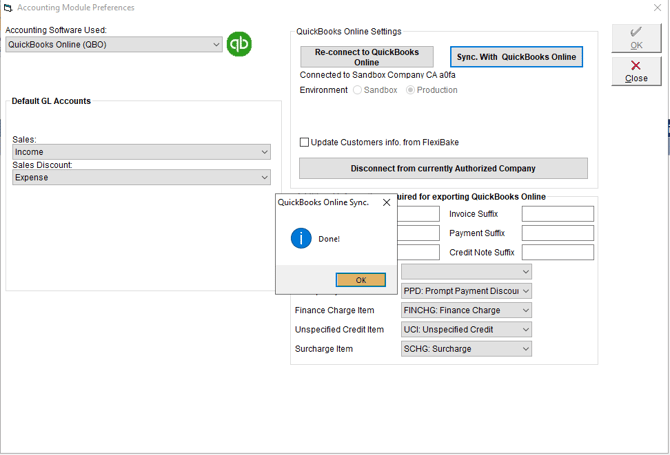Click the prefix field left of Invoice Suffix

pos(418,214)
